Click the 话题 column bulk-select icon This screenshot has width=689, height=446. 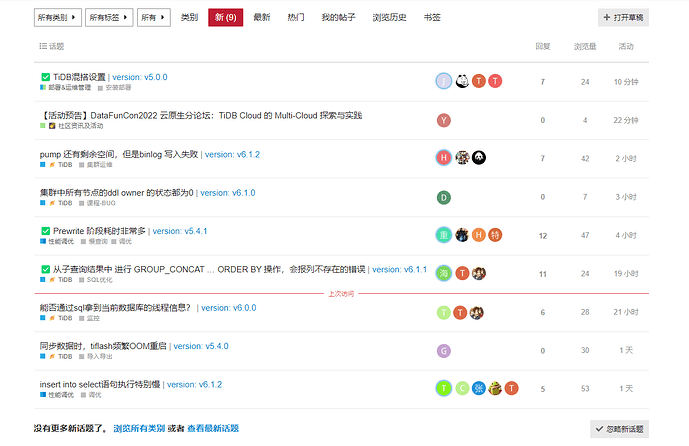pyautogui.click(x=43, y=46)
